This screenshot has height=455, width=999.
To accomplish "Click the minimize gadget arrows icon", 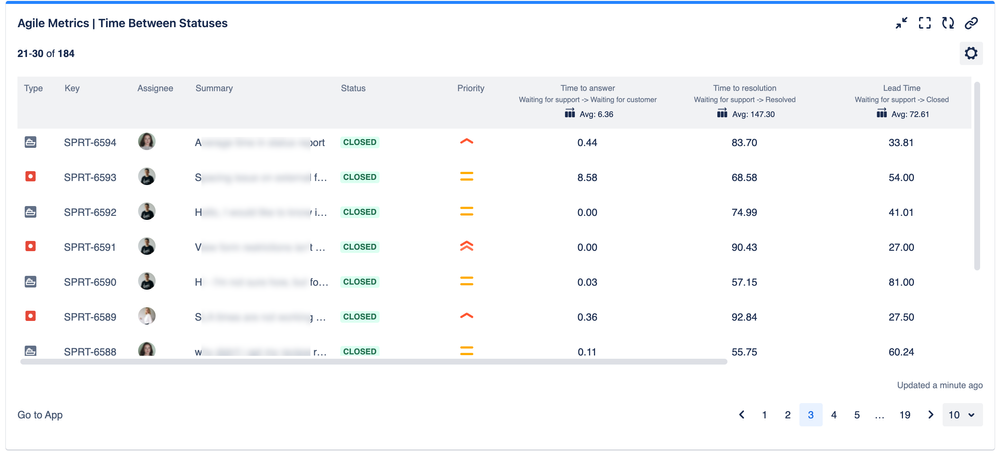I will pos(901,23).
